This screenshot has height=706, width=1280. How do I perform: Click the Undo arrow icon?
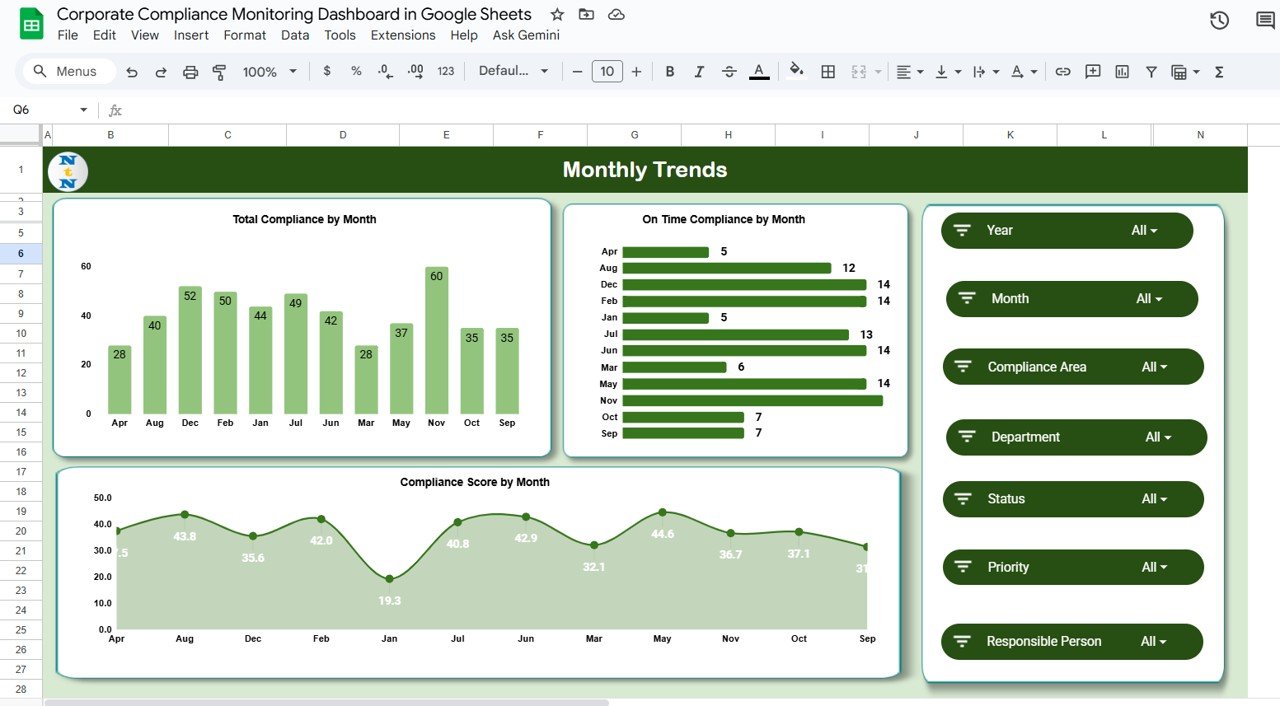[x=132, y=72]
